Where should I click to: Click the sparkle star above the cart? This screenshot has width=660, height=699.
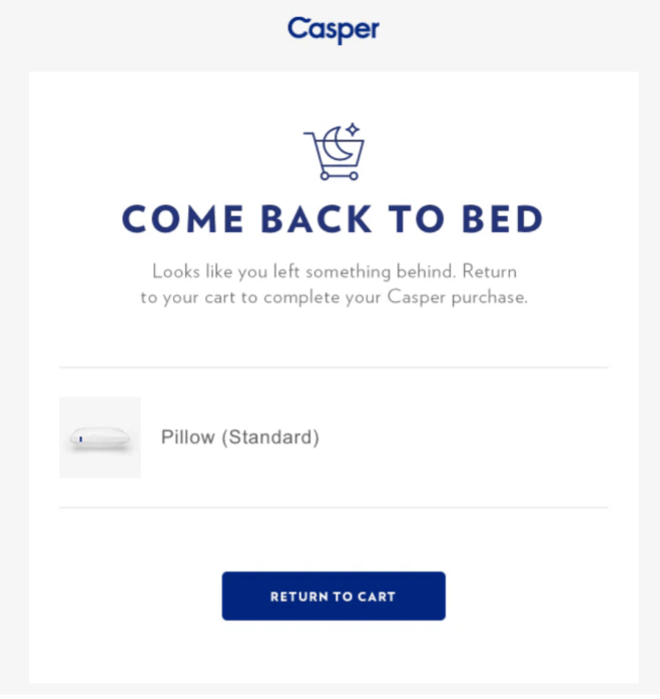coord(353,129)
